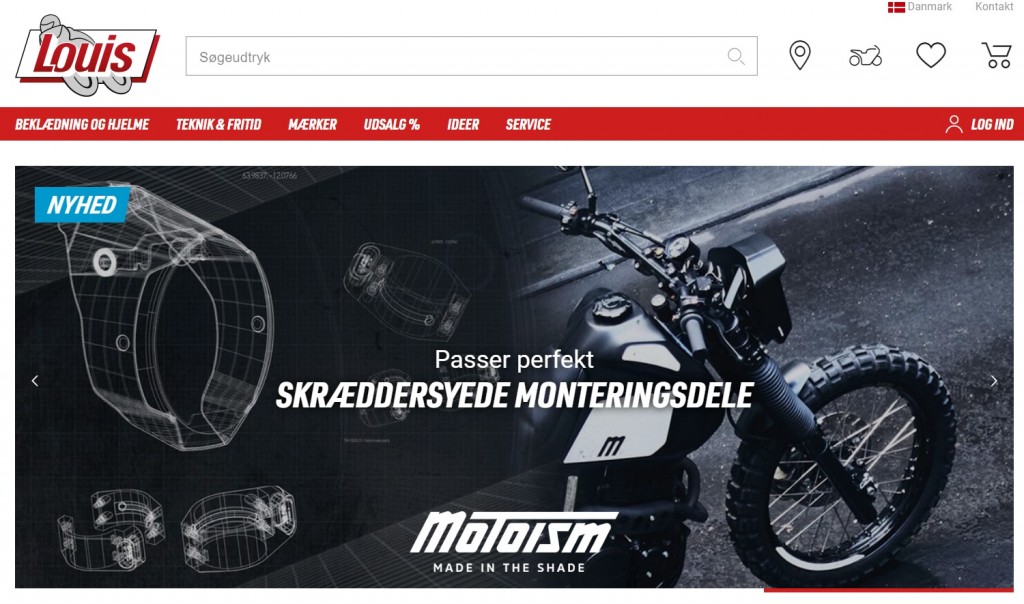Viewport: 1024px width, 604px height.
Task: Open the wishlist heart icon
Action: coord(931,56)
